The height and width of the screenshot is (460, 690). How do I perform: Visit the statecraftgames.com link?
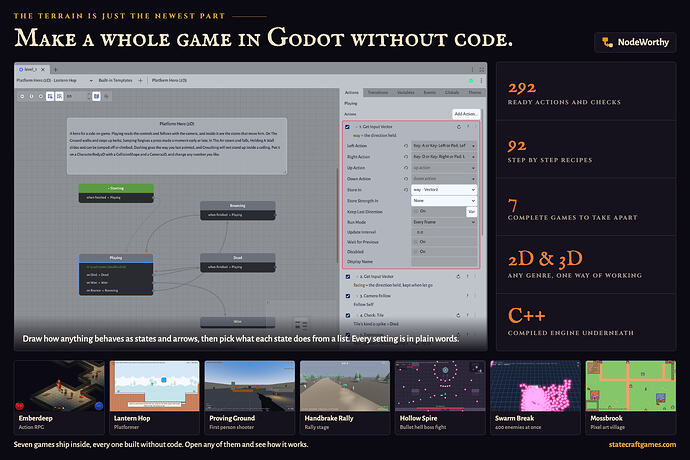point(642,445)
